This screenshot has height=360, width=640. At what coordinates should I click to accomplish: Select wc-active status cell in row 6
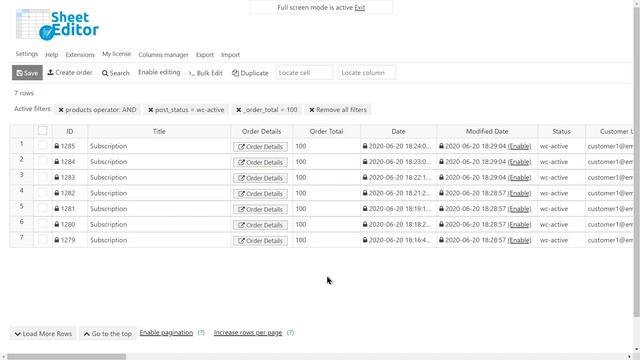[561, 224]
